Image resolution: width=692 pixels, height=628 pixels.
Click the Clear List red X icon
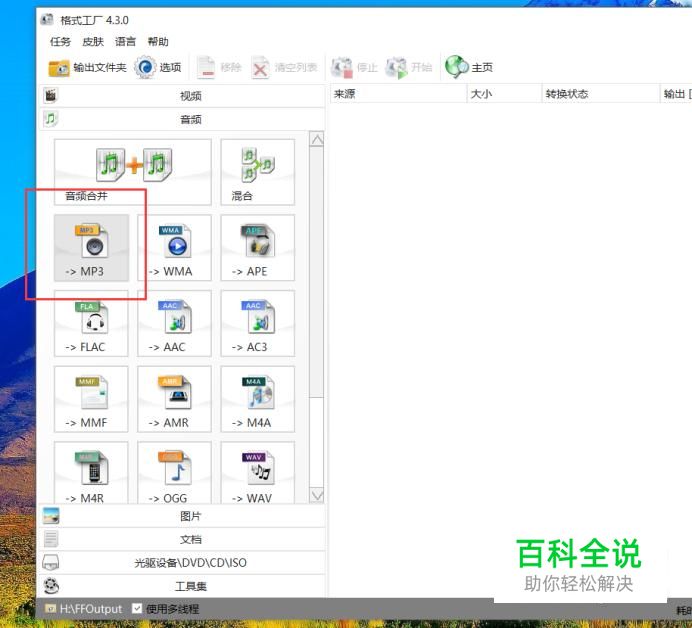tap(260, 68)
